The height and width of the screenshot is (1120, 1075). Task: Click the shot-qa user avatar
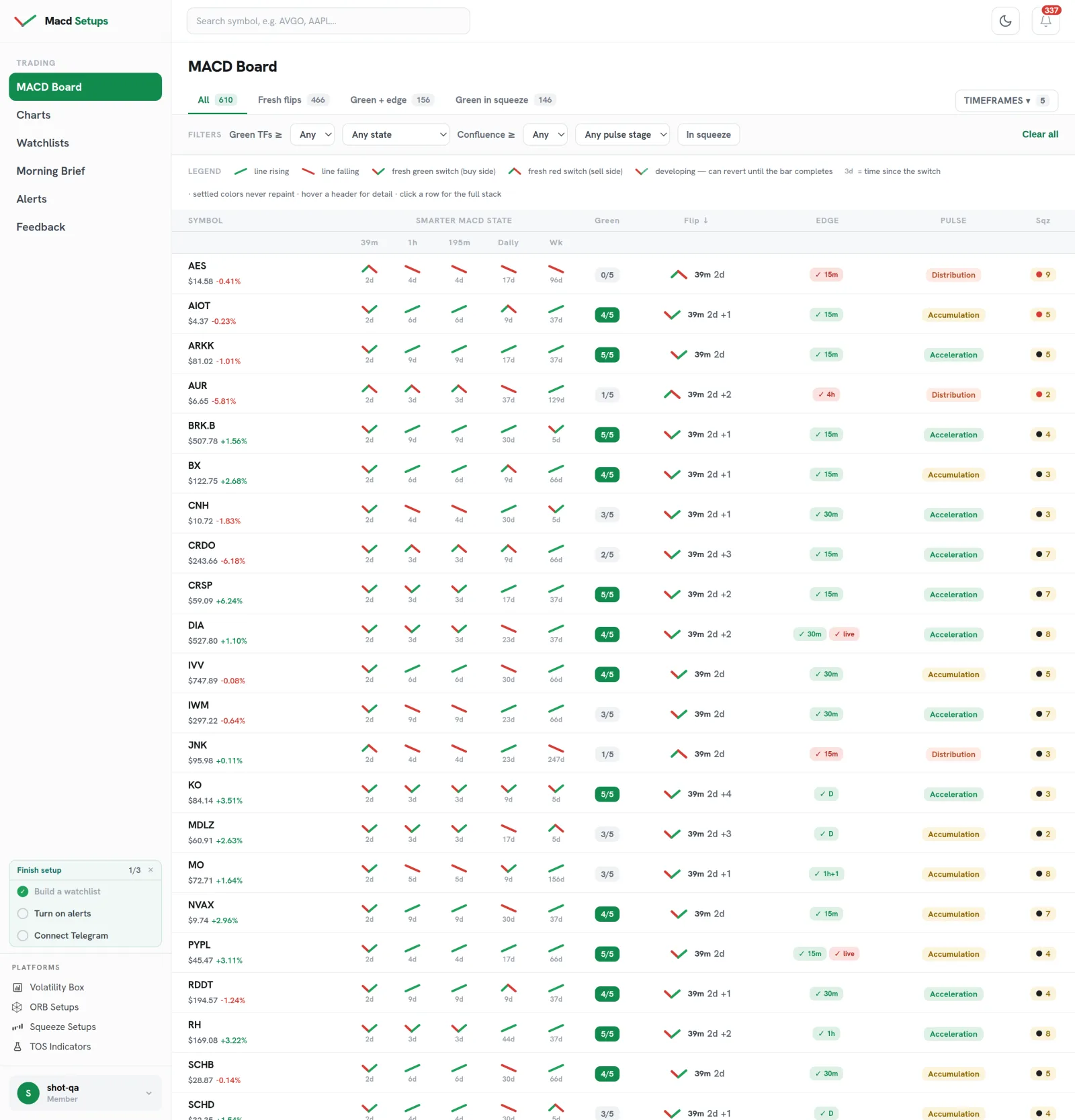28,1093
